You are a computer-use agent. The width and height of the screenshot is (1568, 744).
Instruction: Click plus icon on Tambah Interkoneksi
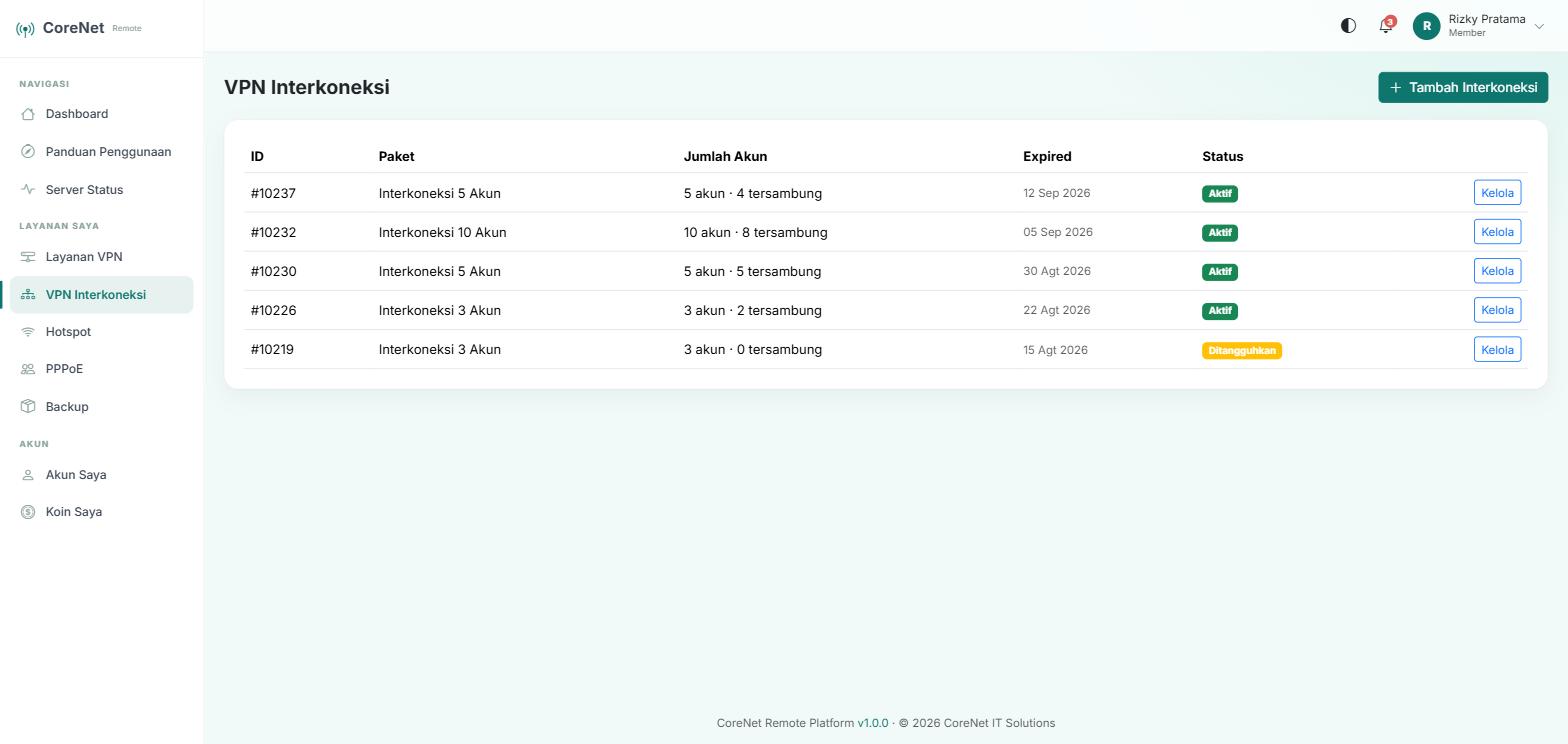coord(1395,88)
